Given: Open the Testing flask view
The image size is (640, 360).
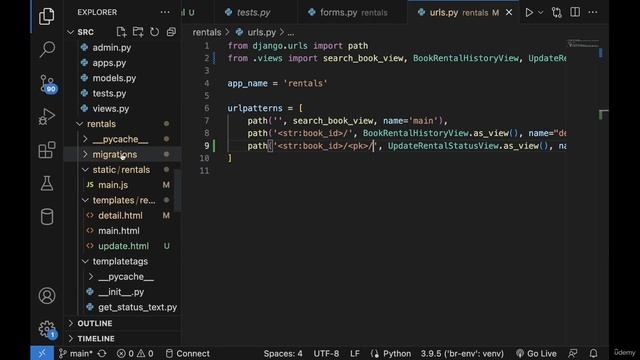Looking at the screenshot, I should coord(47,184).
